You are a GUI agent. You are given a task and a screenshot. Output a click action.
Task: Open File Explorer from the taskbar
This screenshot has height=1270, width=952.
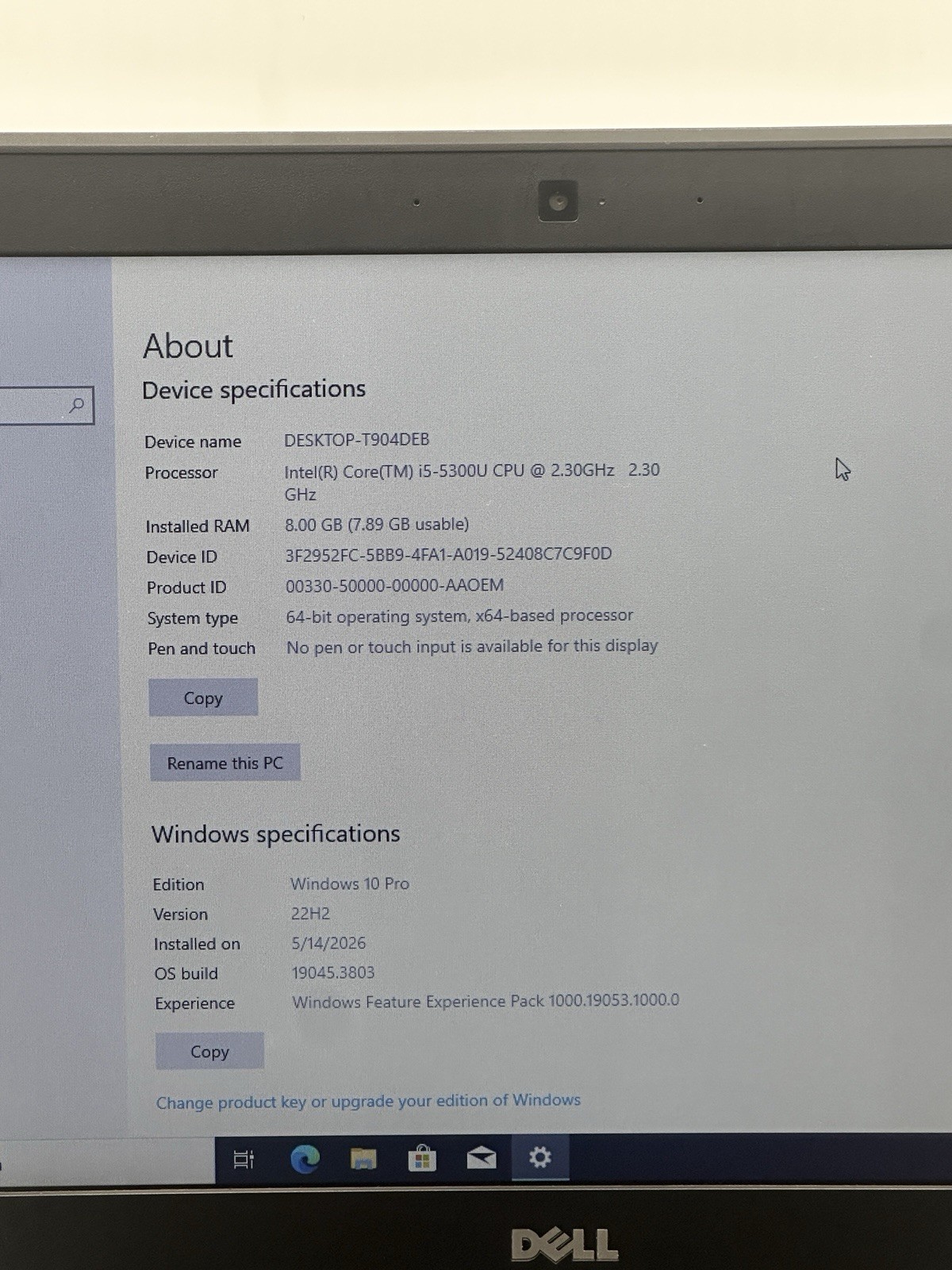coord(363,1160)
